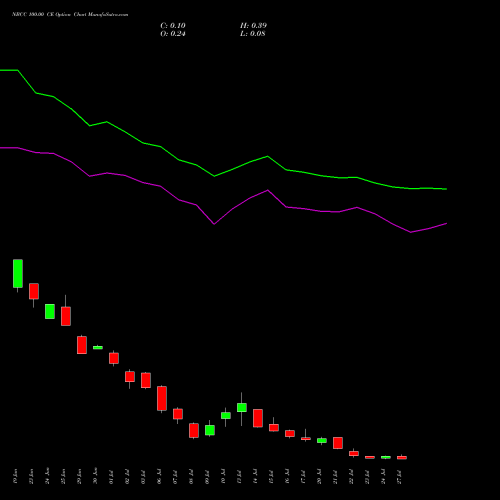
Task: Select the red candlestick for 03 Jul
Action: click(146, 380)
